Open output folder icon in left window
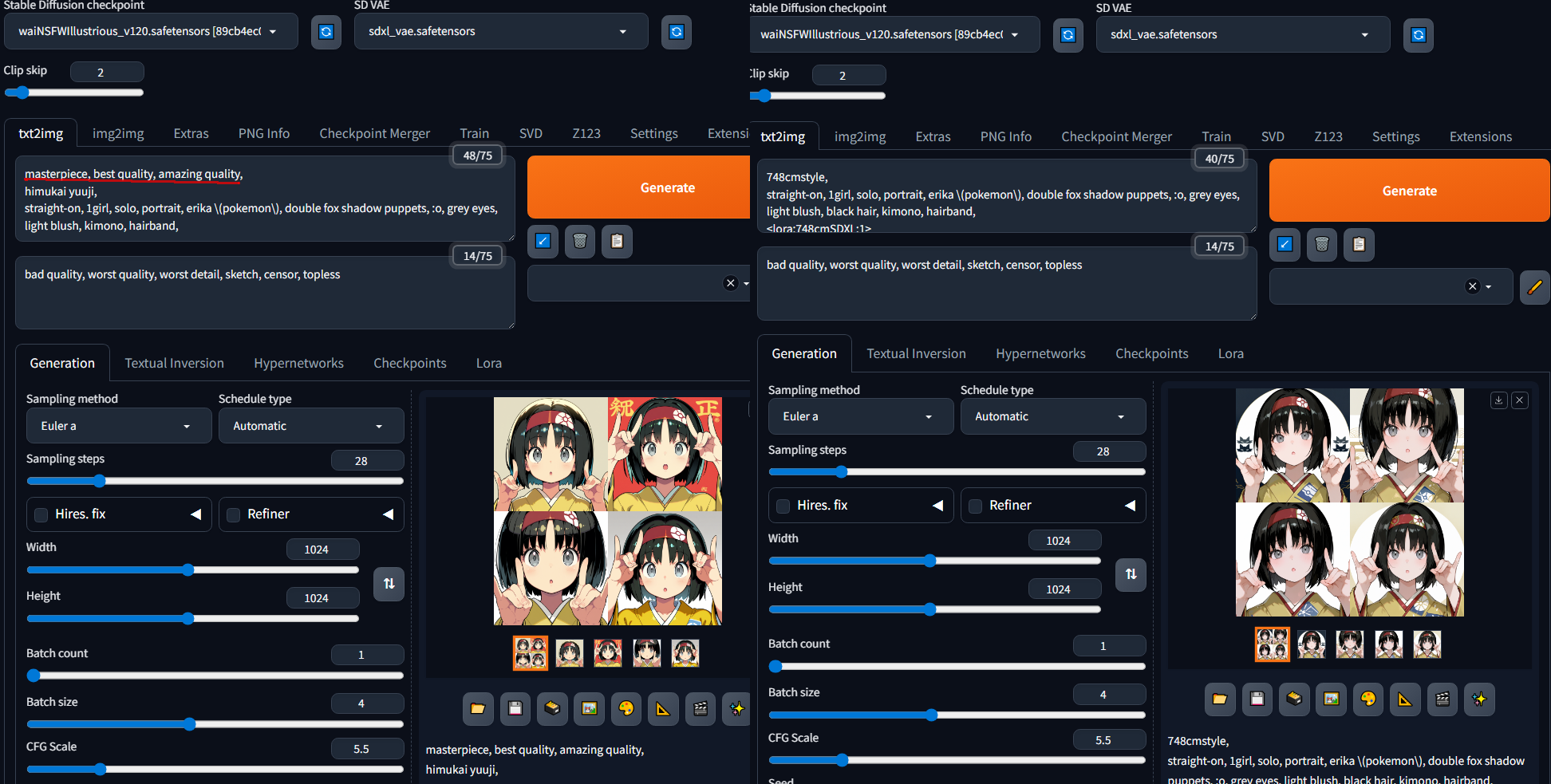 point(478,708)
